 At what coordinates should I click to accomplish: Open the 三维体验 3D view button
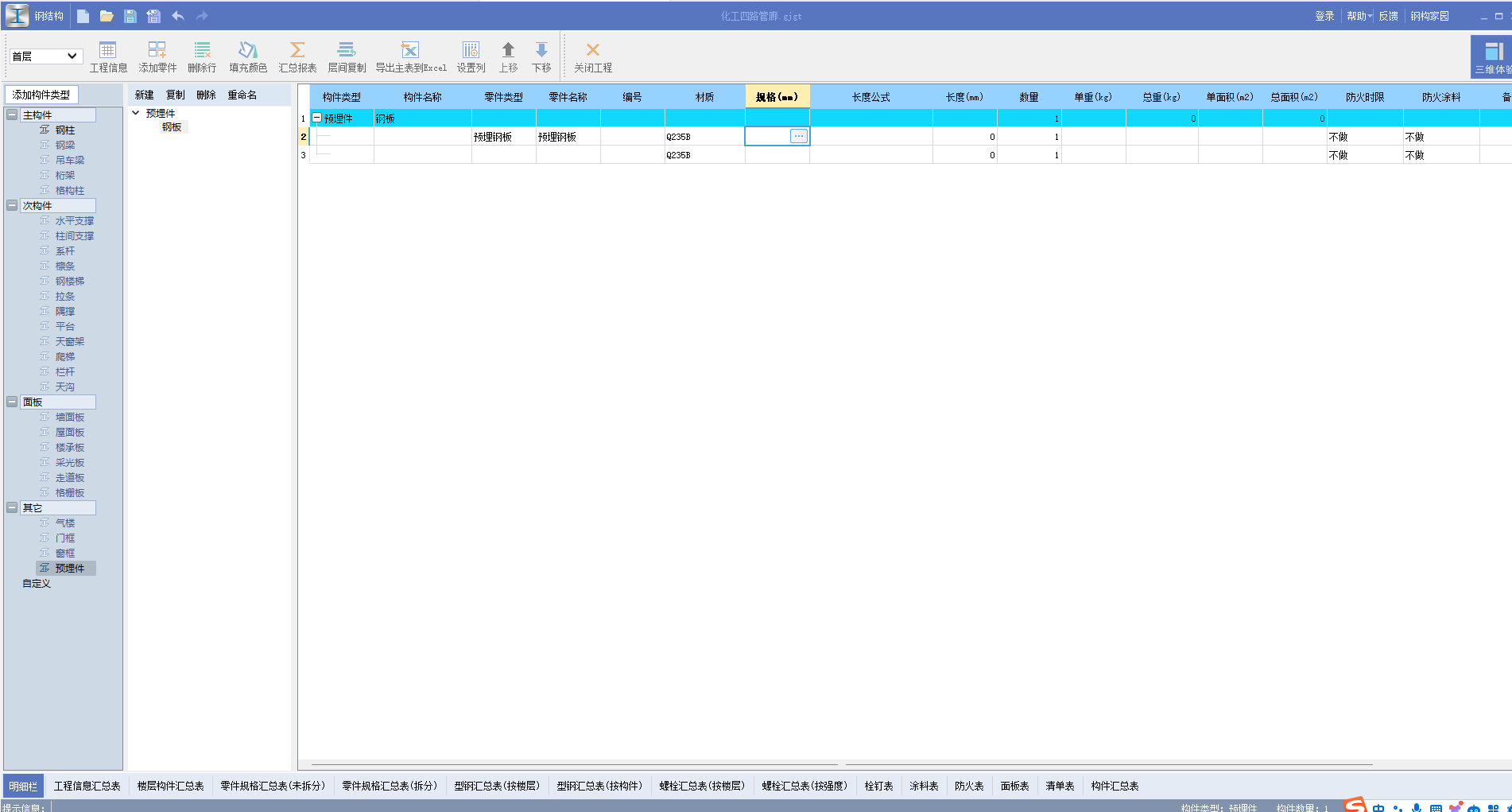tap(1492, 57)
